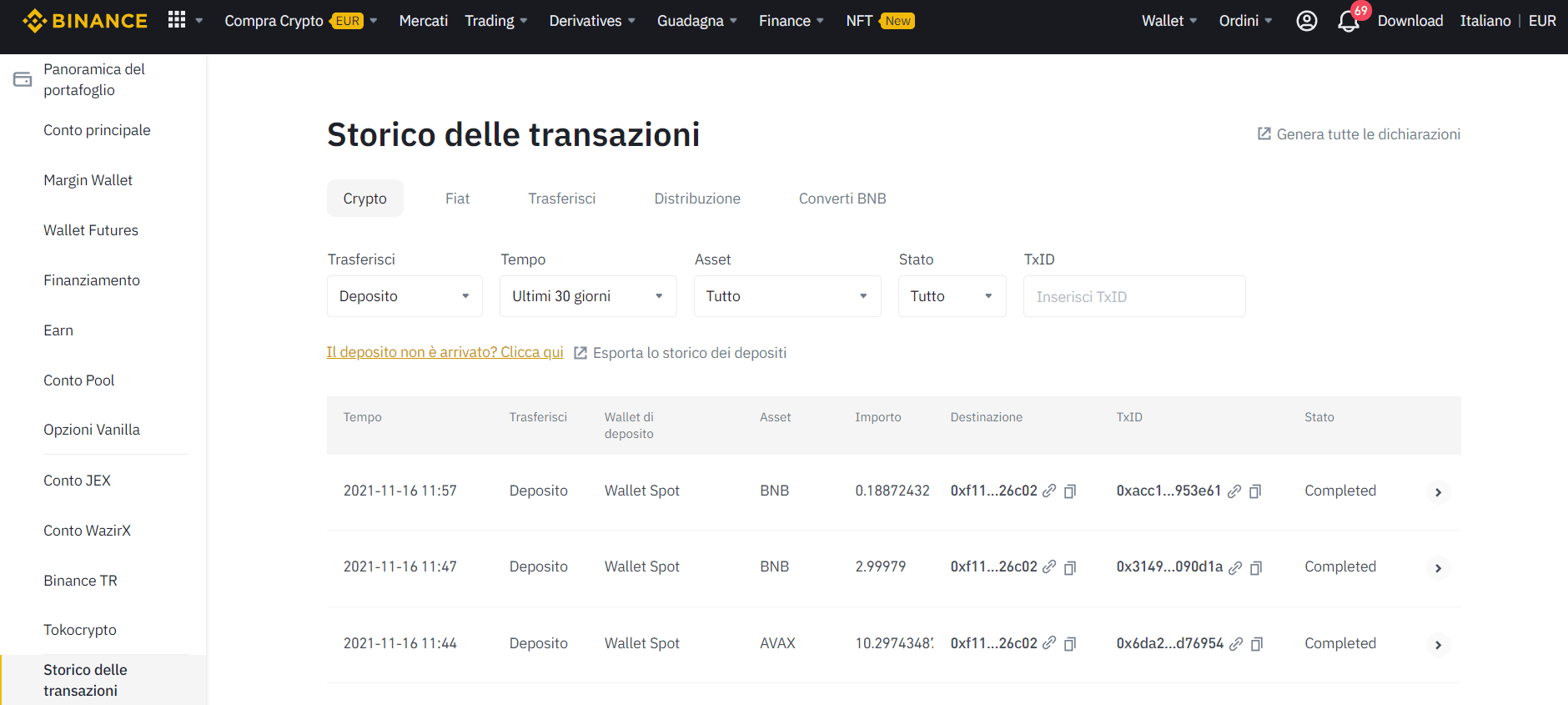
Task: Click Genera tutte le dichiarazioni
Action: (x=1369, y=134)
